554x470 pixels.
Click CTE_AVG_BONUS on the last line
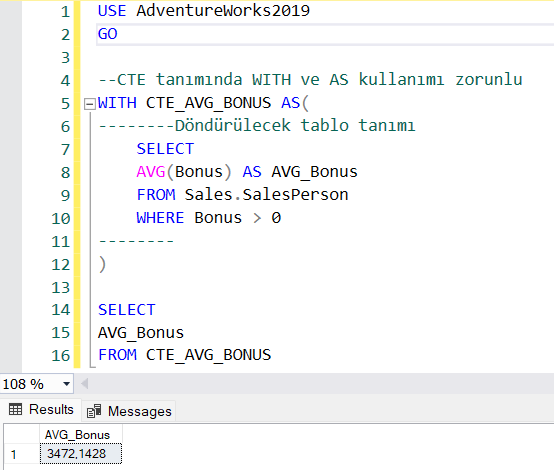pos(208,355)
